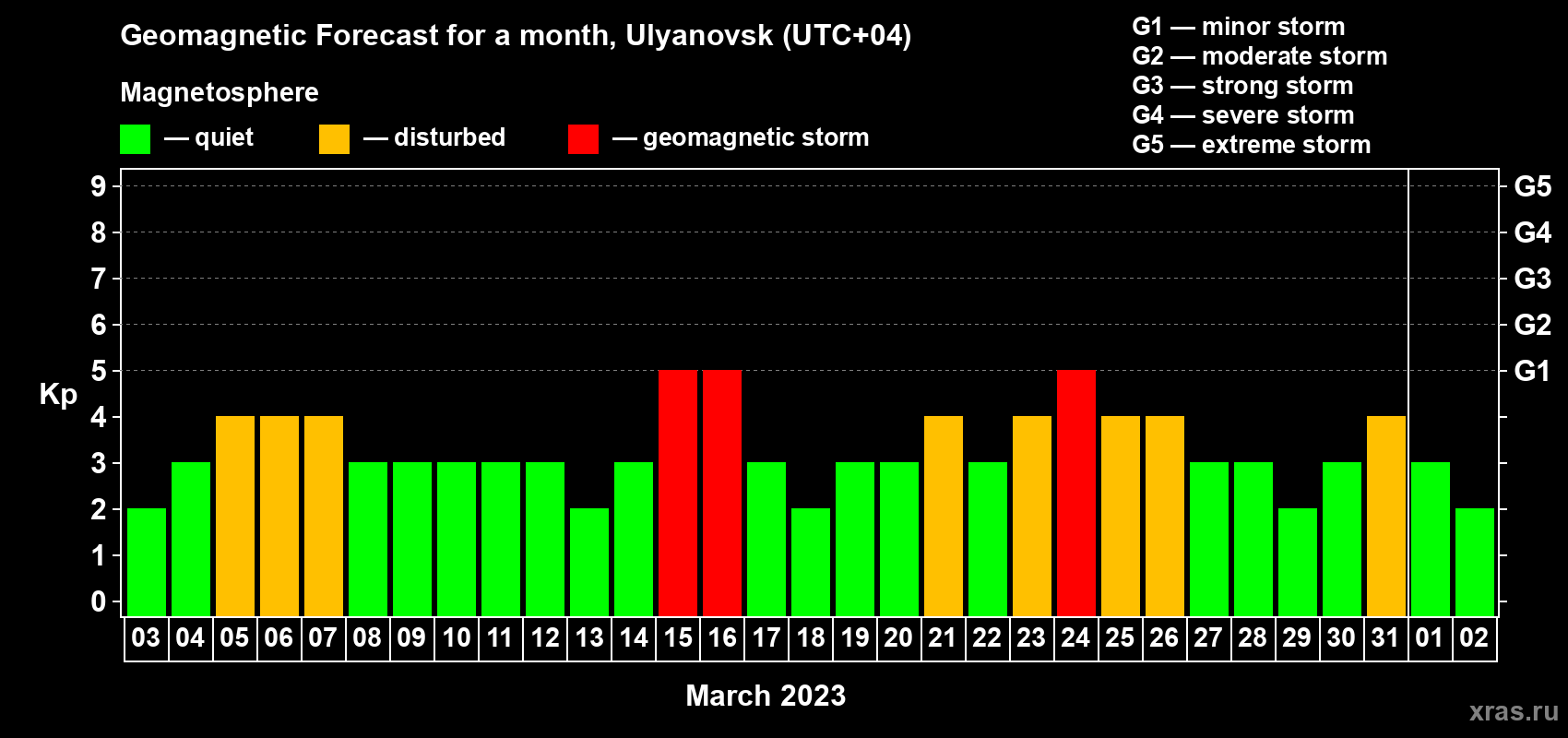
Task: Click the Kp axis value '0'
Action: (99, 601)
